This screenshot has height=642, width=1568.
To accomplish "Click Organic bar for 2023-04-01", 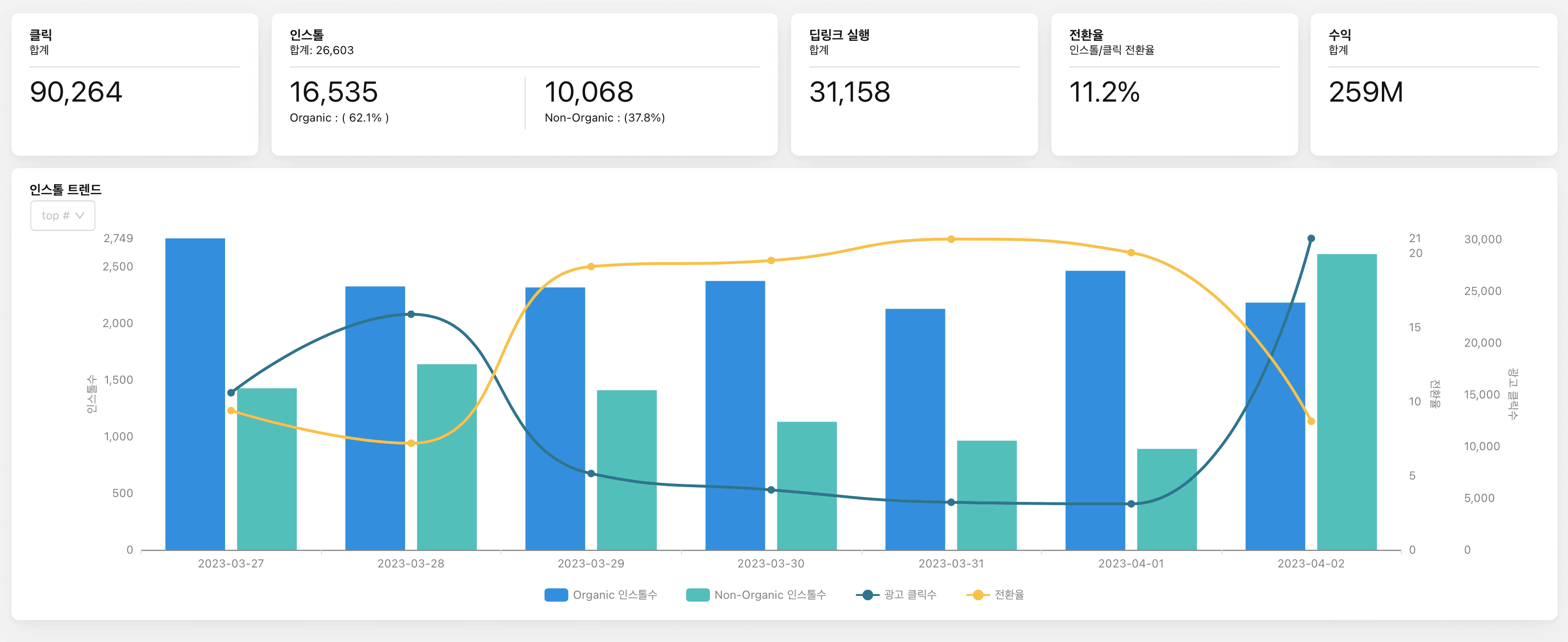I will pyautogui.click(x=1095, y=411).
